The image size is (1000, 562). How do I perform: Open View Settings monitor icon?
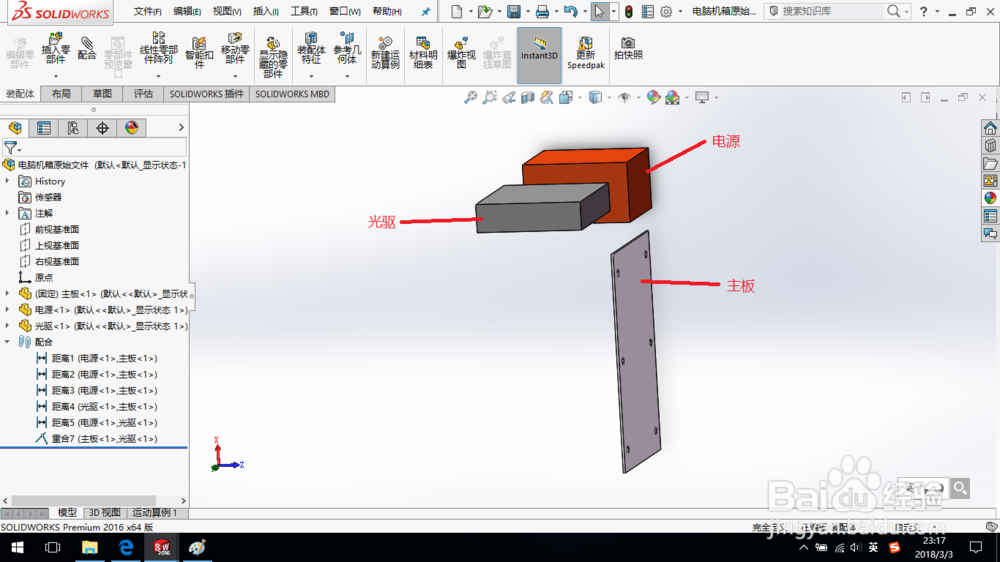(x=702, y=98)
